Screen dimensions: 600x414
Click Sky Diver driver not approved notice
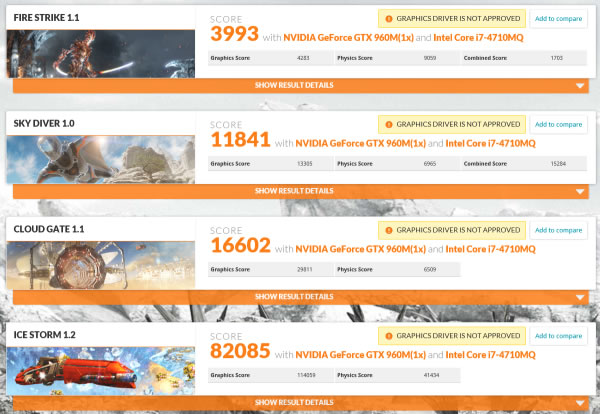(452, 124)
